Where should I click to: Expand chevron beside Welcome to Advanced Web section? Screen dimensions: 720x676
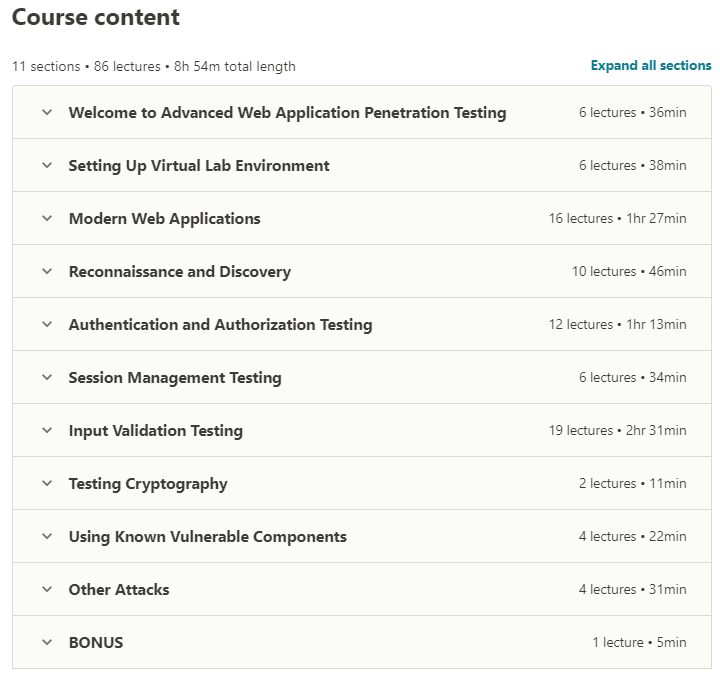(x=47, y=113)
